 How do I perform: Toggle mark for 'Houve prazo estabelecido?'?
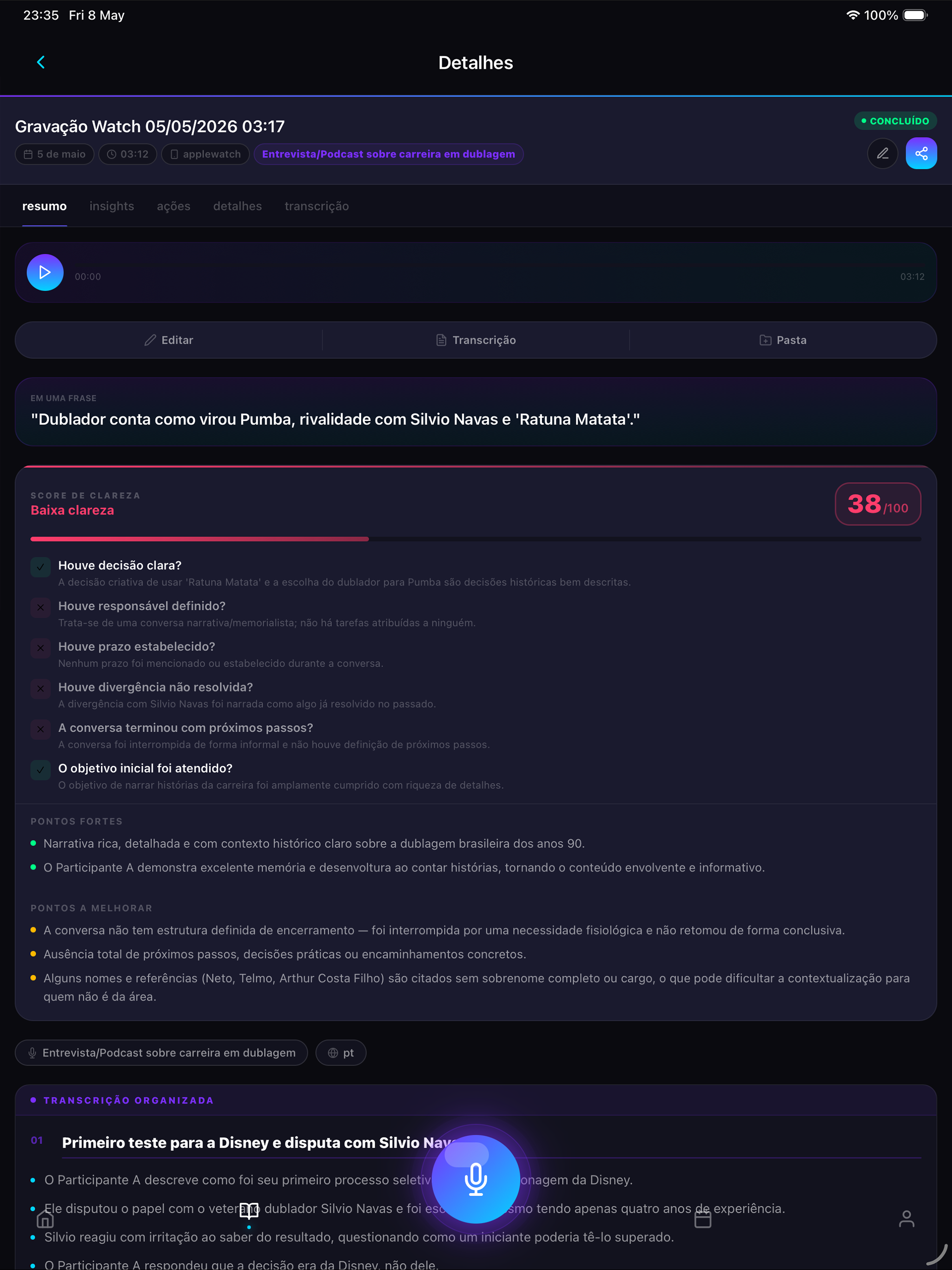pos(40,648)
